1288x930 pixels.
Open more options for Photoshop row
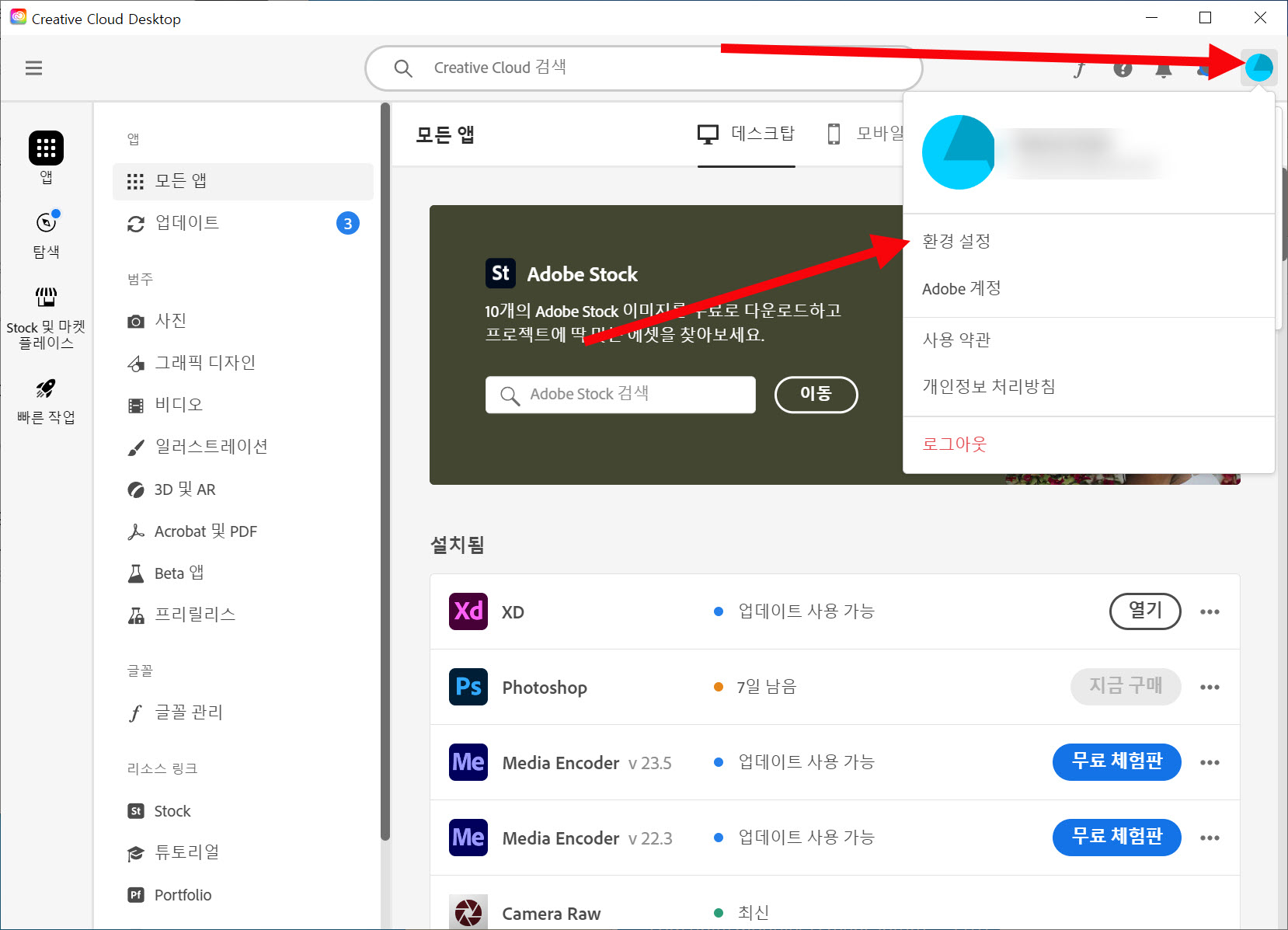pos(1210,688)
